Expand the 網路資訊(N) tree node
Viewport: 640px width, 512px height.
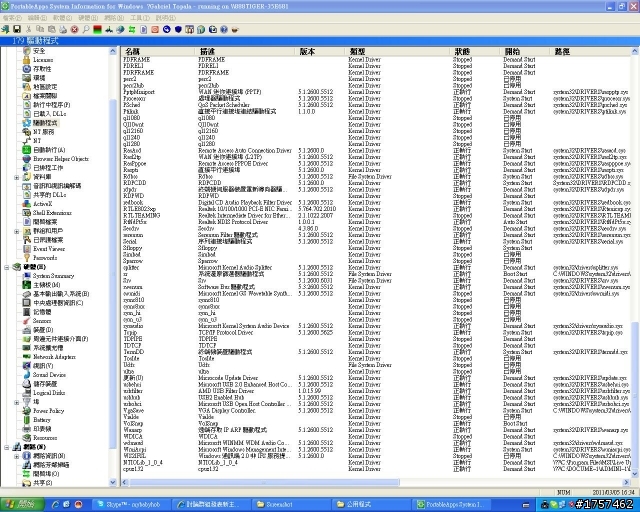point(16,456)
